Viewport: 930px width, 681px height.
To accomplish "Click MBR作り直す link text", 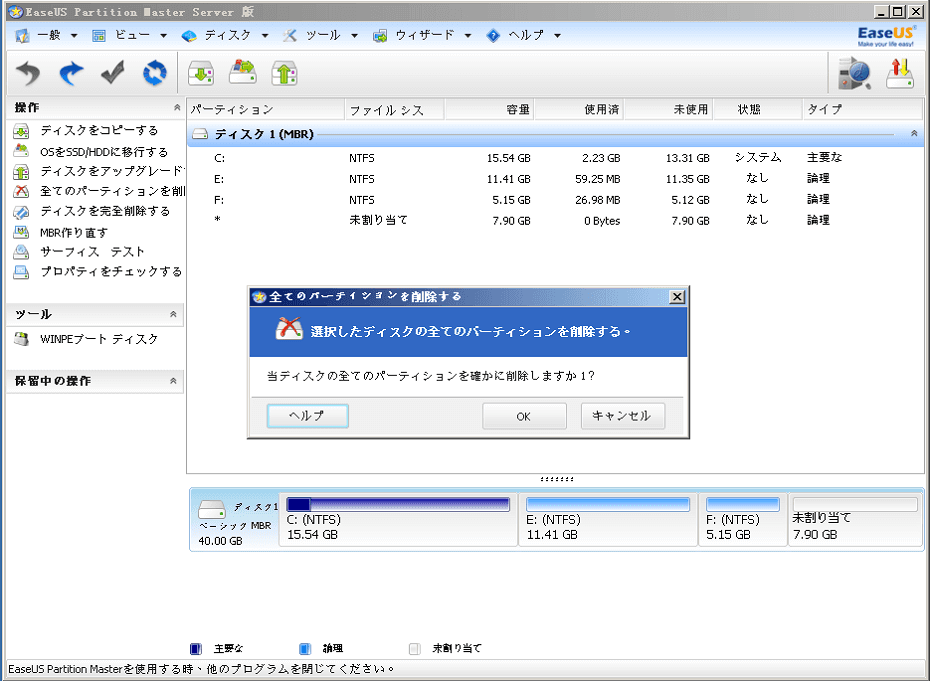I will (x=74, y=233).
